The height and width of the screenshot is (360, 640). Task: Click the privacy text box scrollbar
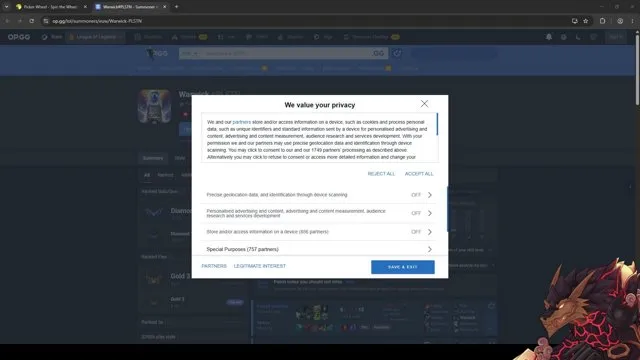pos(437,124)
